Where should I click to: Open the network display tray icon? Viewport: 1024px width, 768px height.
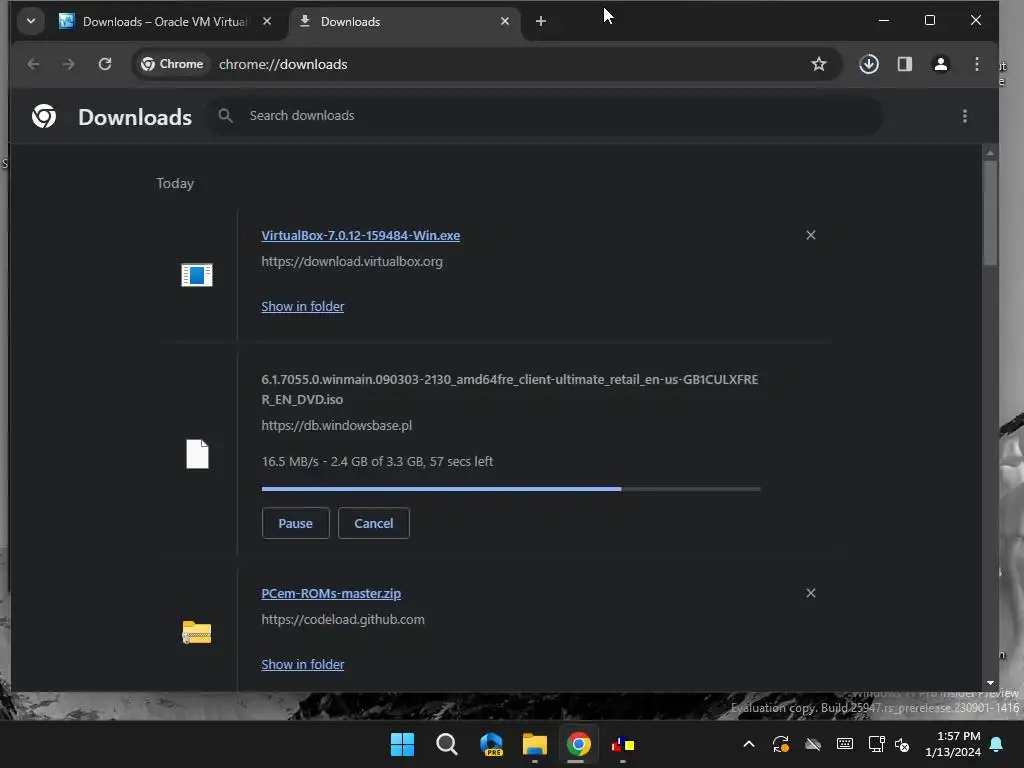(x=876, y=744)
